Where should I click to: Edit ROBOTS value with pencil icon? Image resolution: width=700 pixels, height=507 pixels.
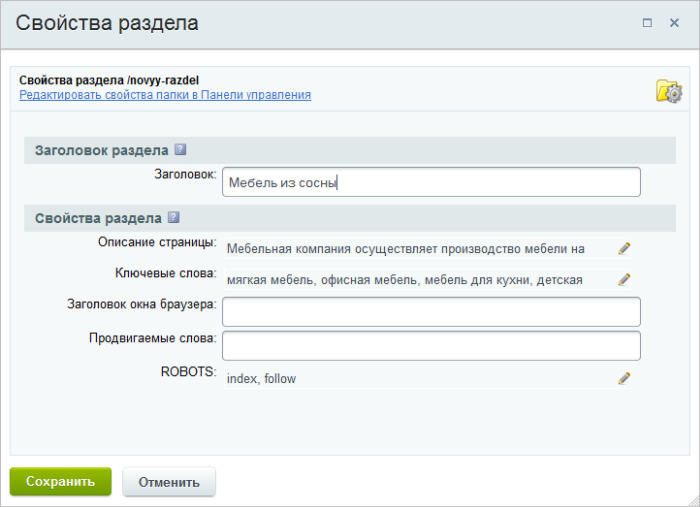624,378
